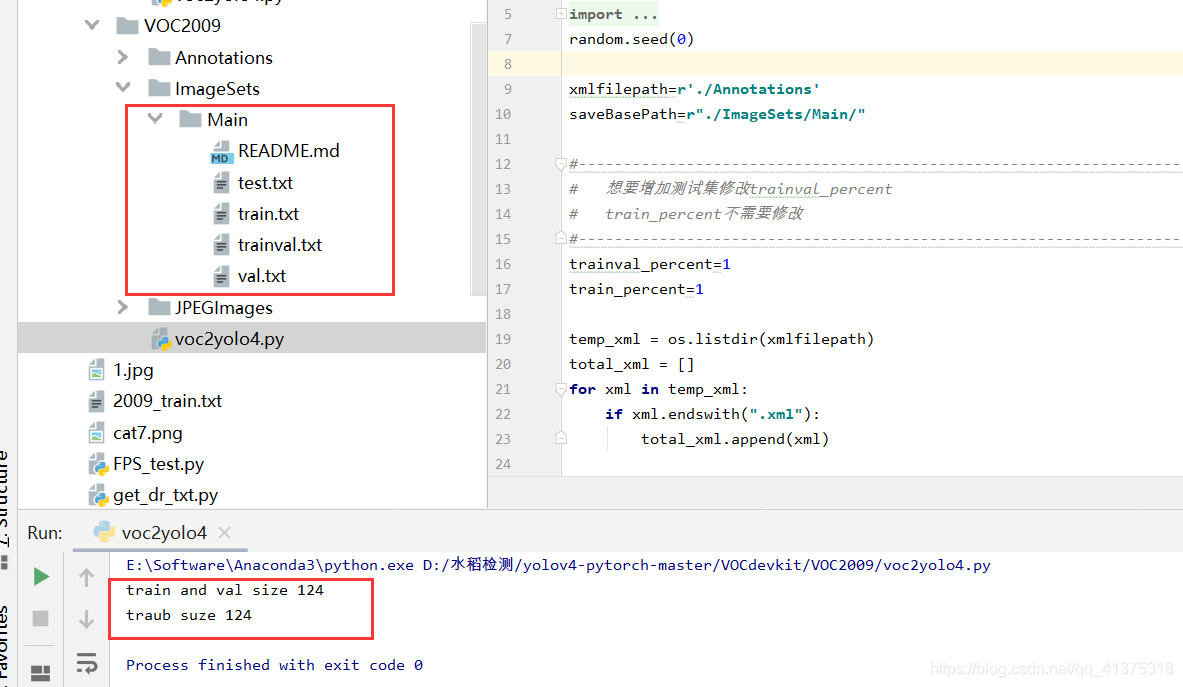Expand the Annotations folder
The width and height of the screenshot is (1183, 687).
tap(123, 57)
